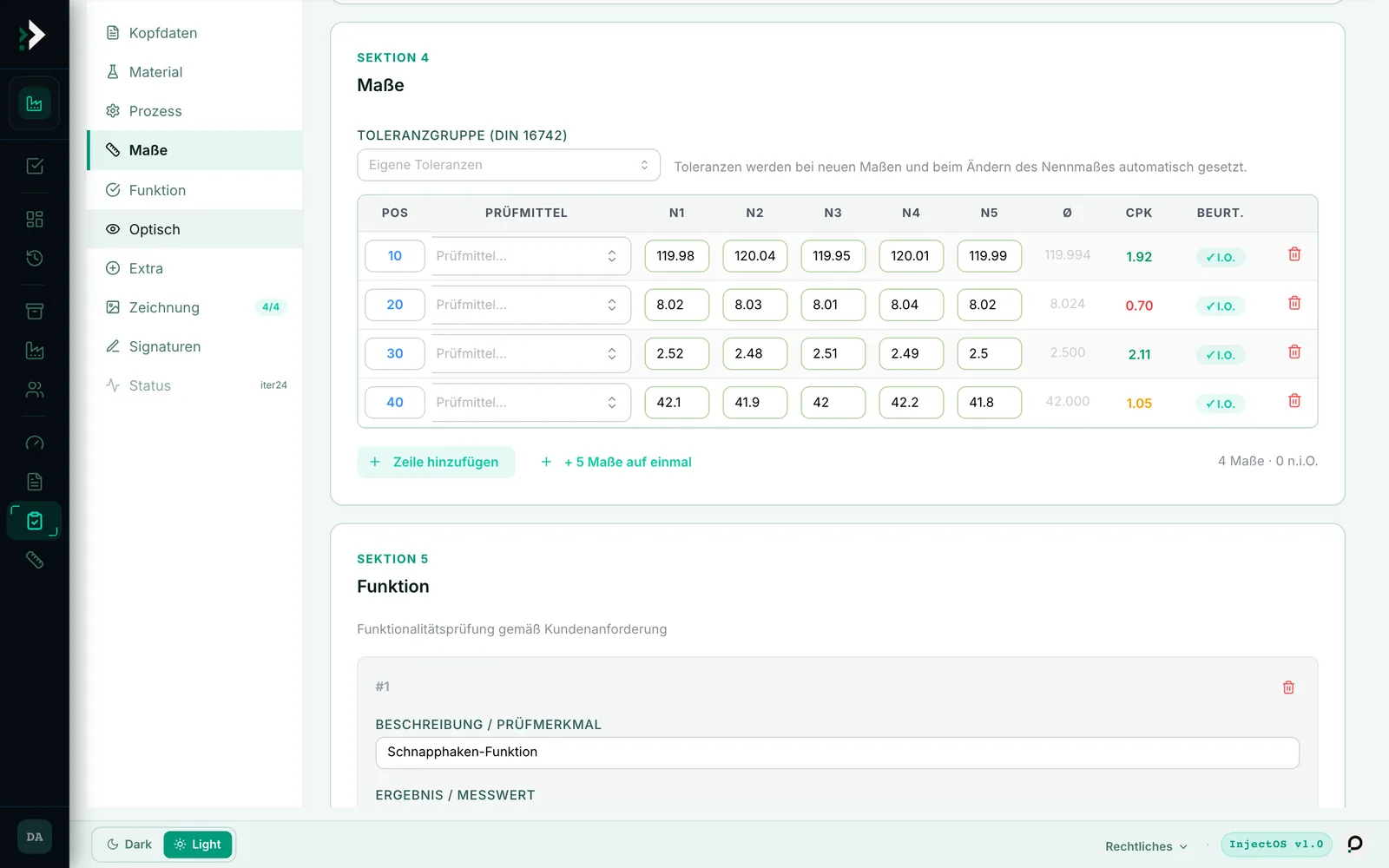
Task: Go to Signaturen section
Action: 195,346
